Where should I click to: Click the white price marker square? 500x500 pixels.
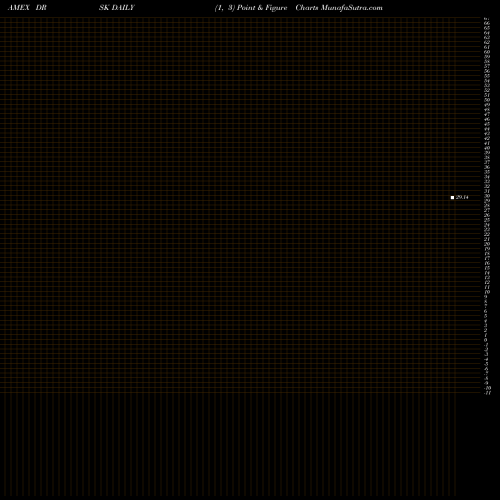(452, 197)
